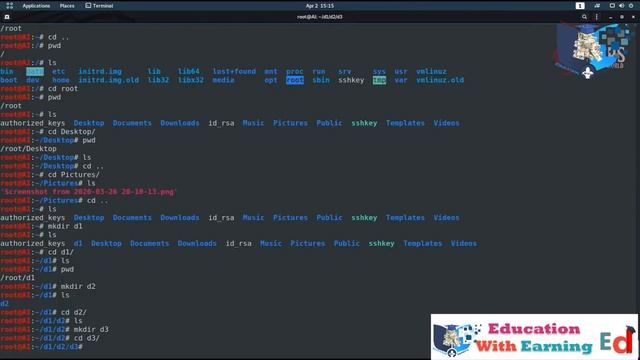This screenshot has width=640, height=360.
Task: Click 'vmlinuz.old' in the directory listing
Action: pos(440,80)
